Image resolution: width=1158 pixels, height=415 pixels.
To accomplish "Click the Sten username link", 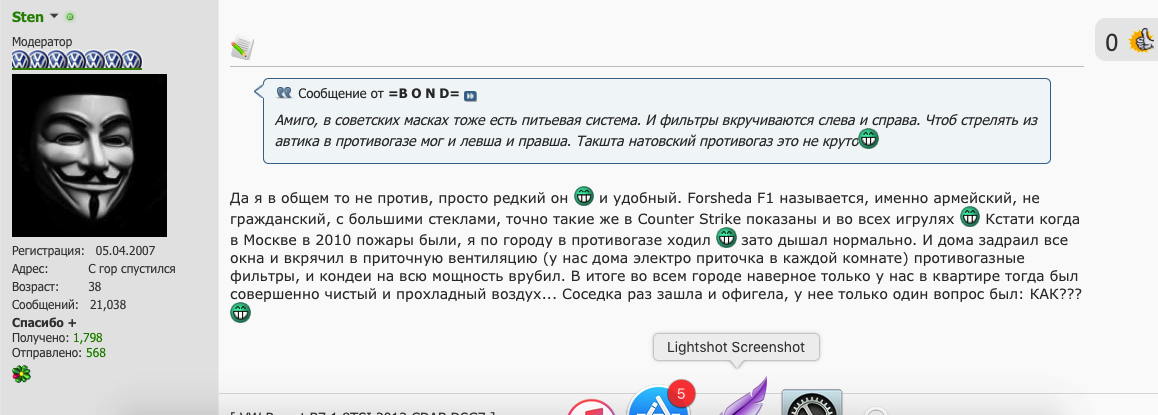I will [x=27, y=17].
